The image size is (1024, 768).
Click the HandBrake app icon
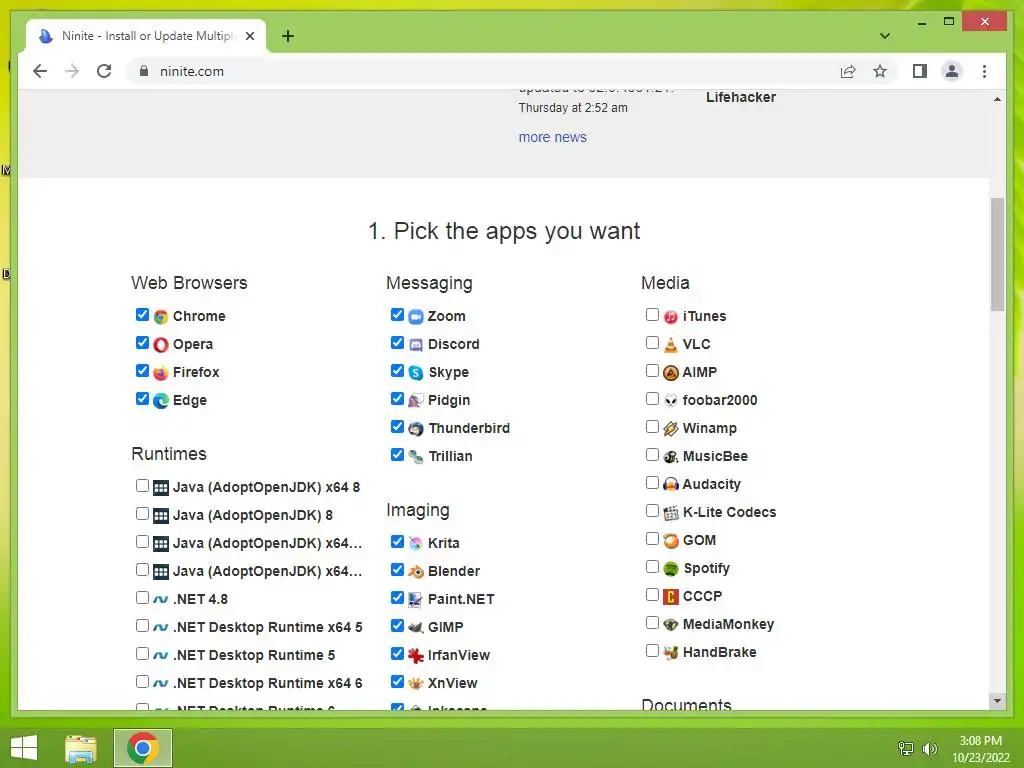671,652
